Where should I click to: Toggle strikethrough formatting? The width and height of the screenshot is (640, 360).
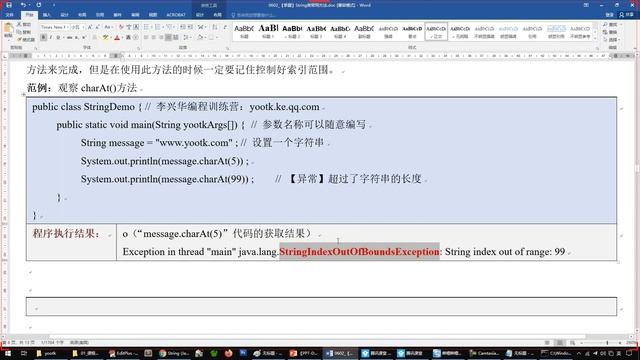point(69,38)
